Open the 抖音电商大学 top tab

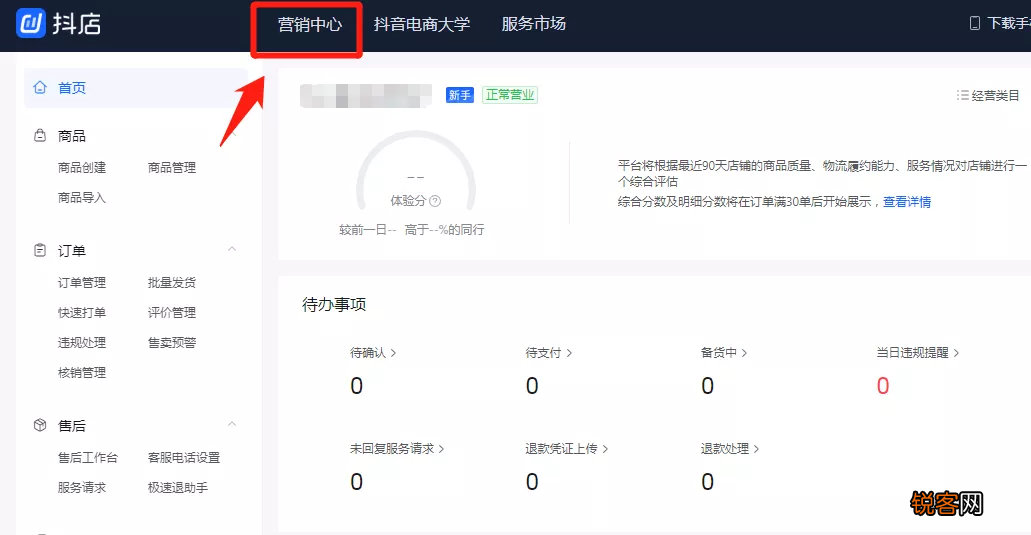[422, 24]
